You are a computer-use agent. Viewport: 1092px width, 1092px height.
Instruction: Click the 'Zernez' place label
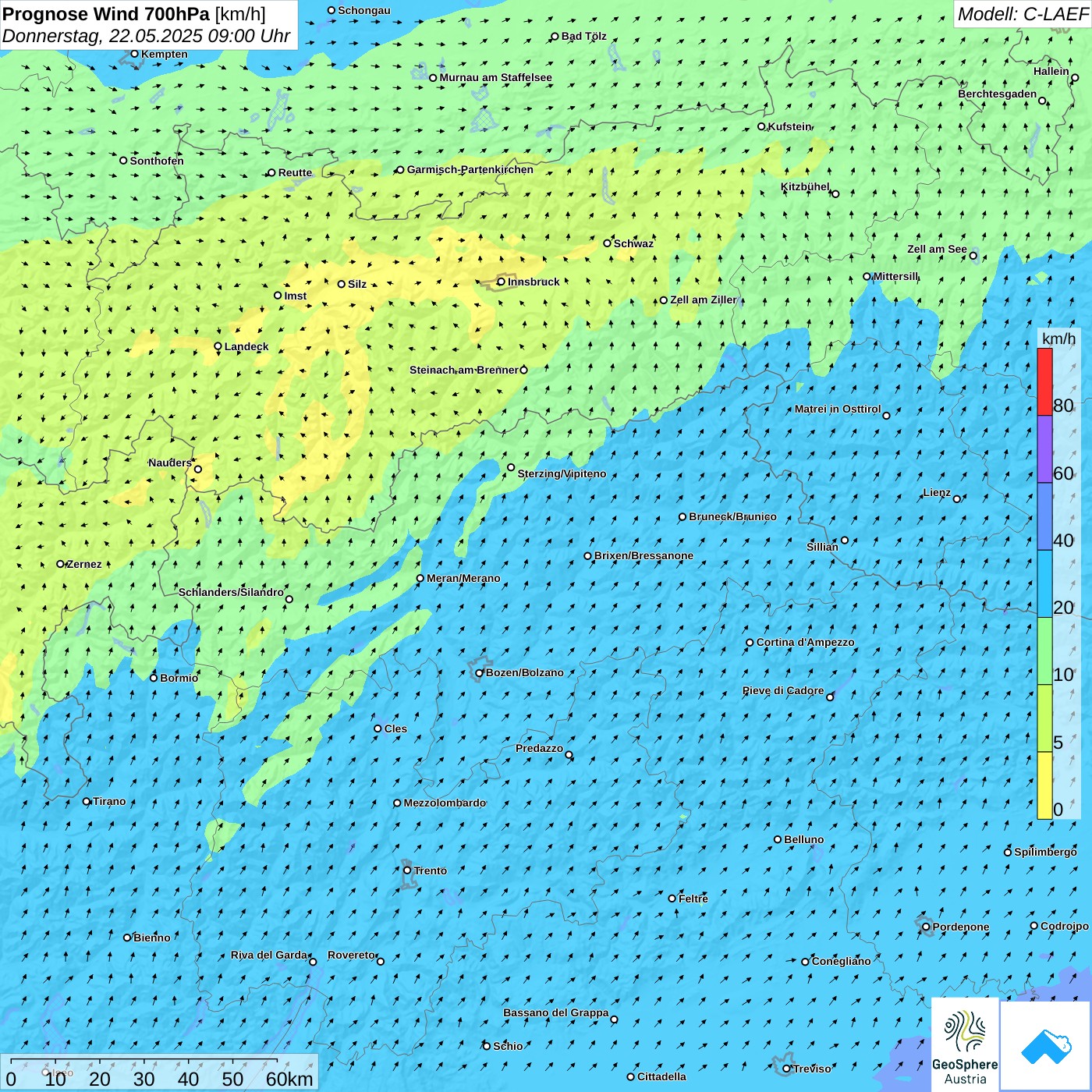click(x=84, y=564)
